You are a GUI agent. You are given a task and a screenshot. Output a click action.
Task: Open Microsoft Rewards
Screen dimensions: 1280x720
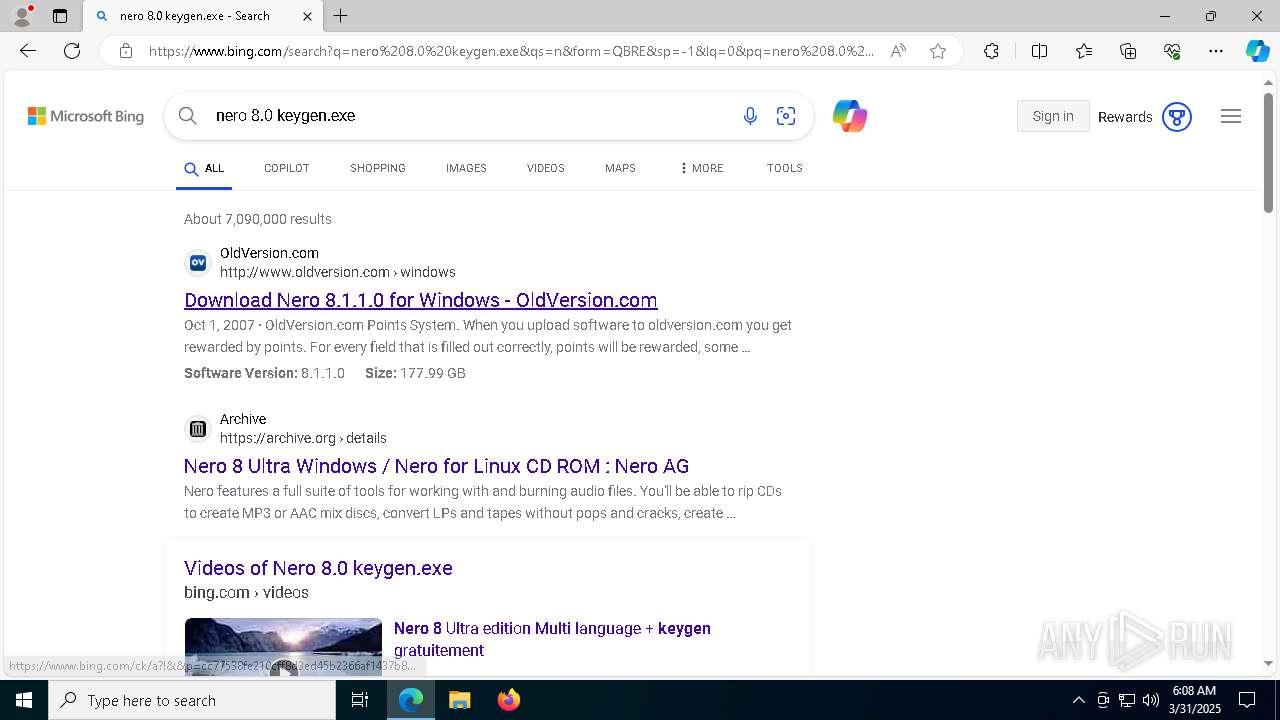pos(1145,117)
